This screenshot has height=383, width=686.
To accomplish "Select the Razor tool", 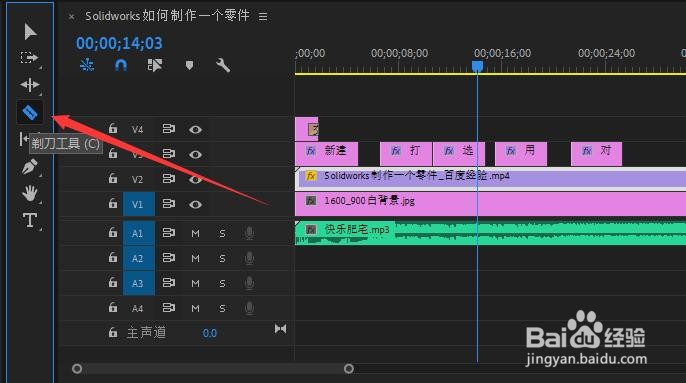I will (x=30, y=112).
